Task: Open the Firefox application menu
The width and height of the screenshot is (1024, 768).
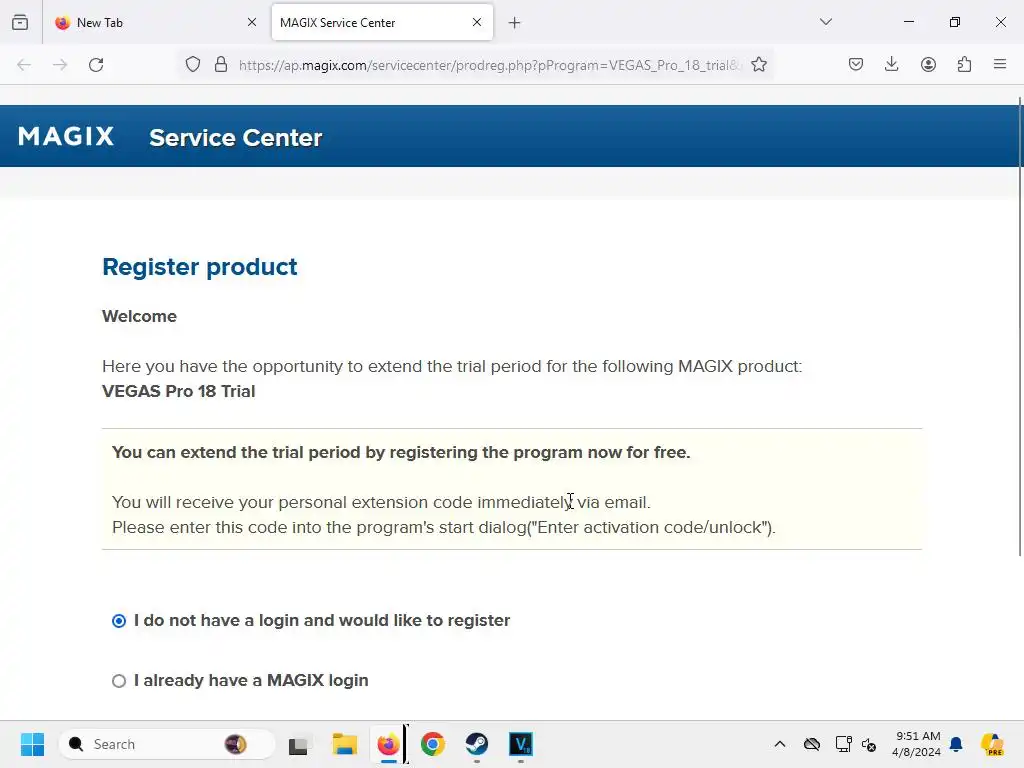Action: (1000, 64)
